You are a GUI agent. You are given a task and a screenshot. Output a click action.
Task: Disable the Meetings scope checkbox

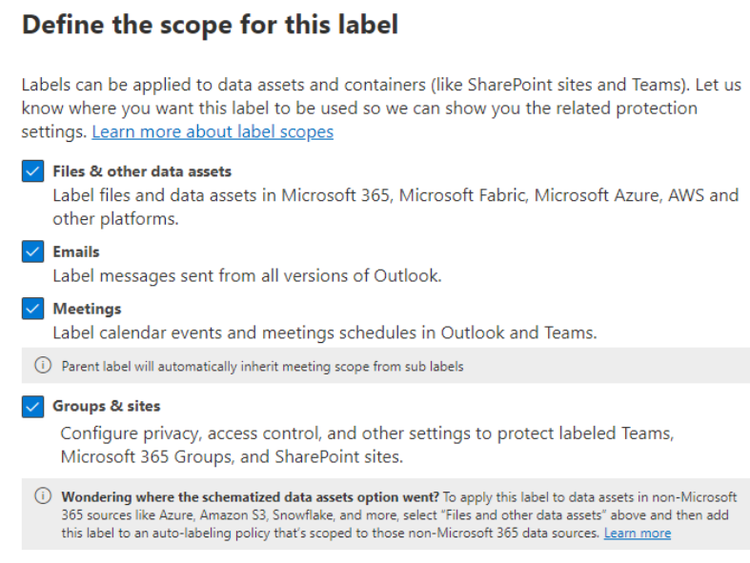coord(33,309)
